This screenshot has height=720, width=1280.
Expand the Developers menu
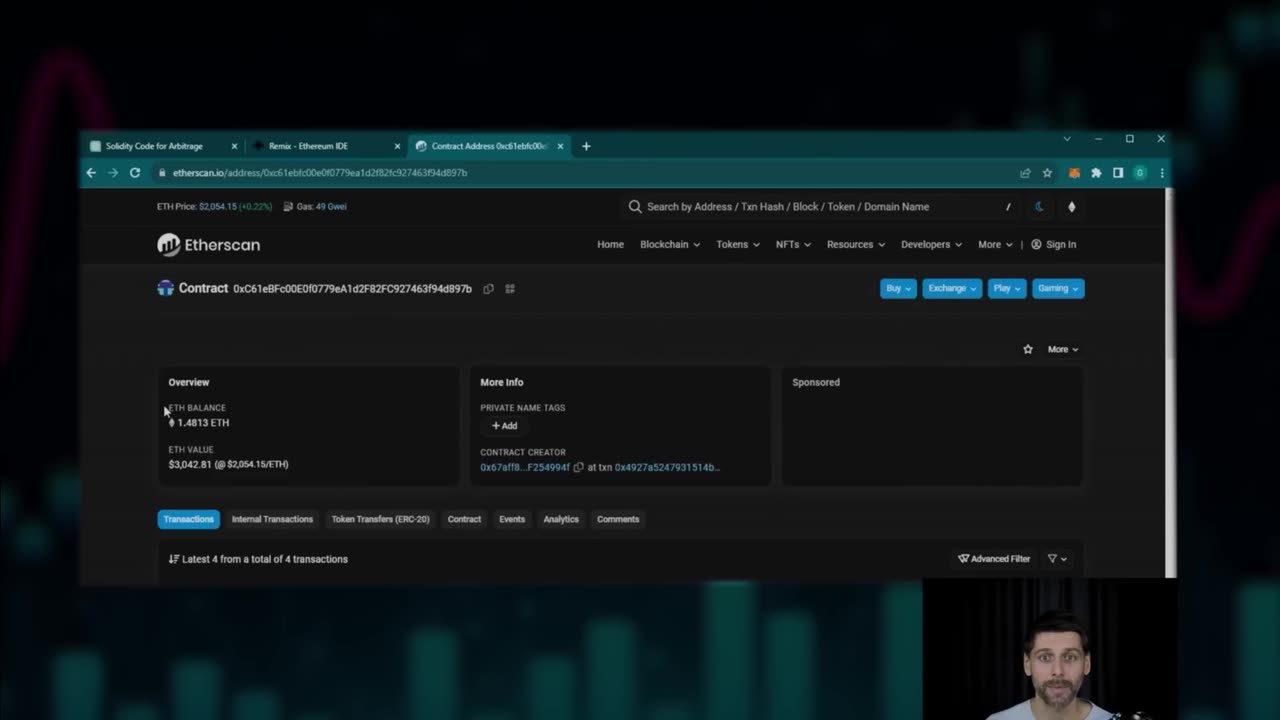(931, 245)
